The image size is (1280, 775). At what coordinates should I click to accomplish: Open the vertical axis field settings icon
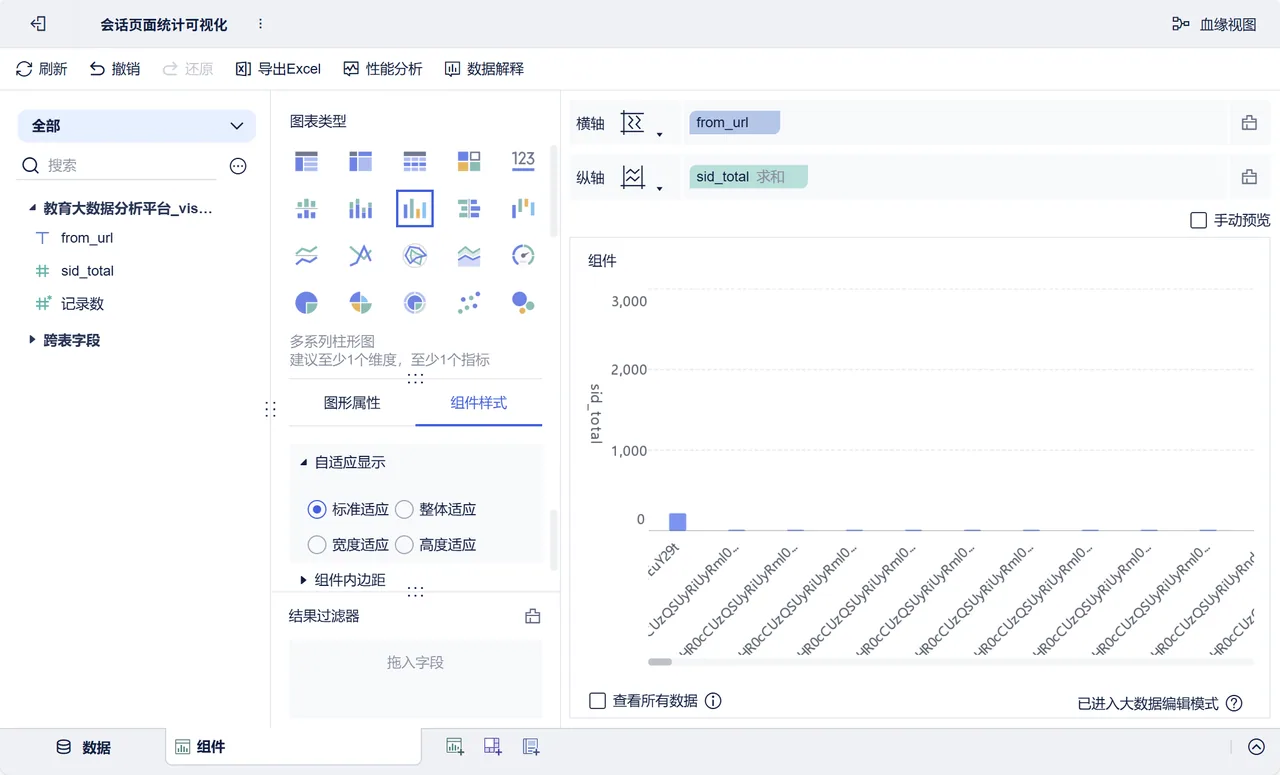pyautogui.click(x=1249, y=177)
